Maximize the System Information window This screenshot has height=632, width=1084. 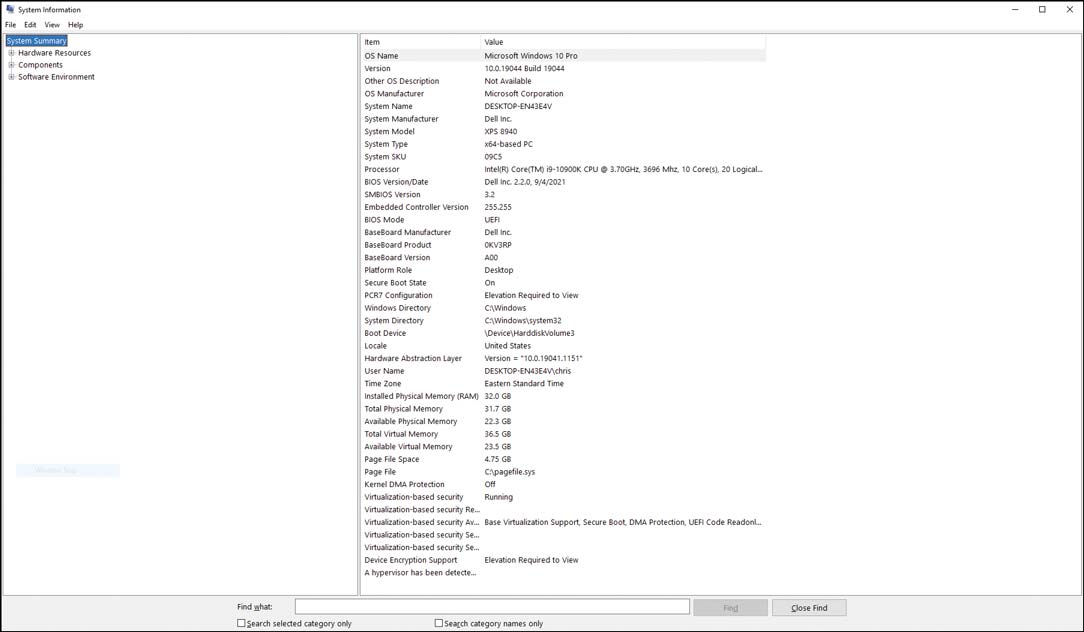(1042, 10)
